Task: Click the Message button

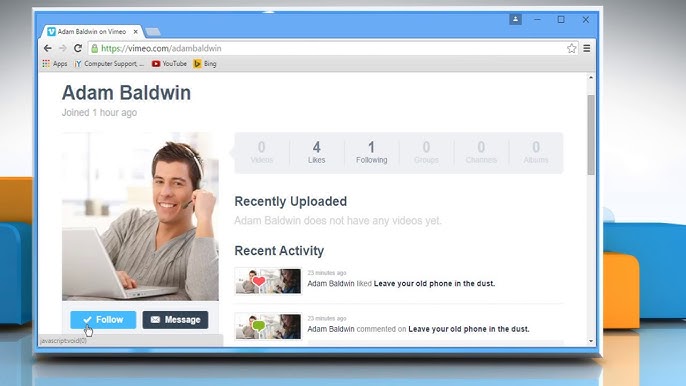Action: pyautogui.click(x=175, y=319)
